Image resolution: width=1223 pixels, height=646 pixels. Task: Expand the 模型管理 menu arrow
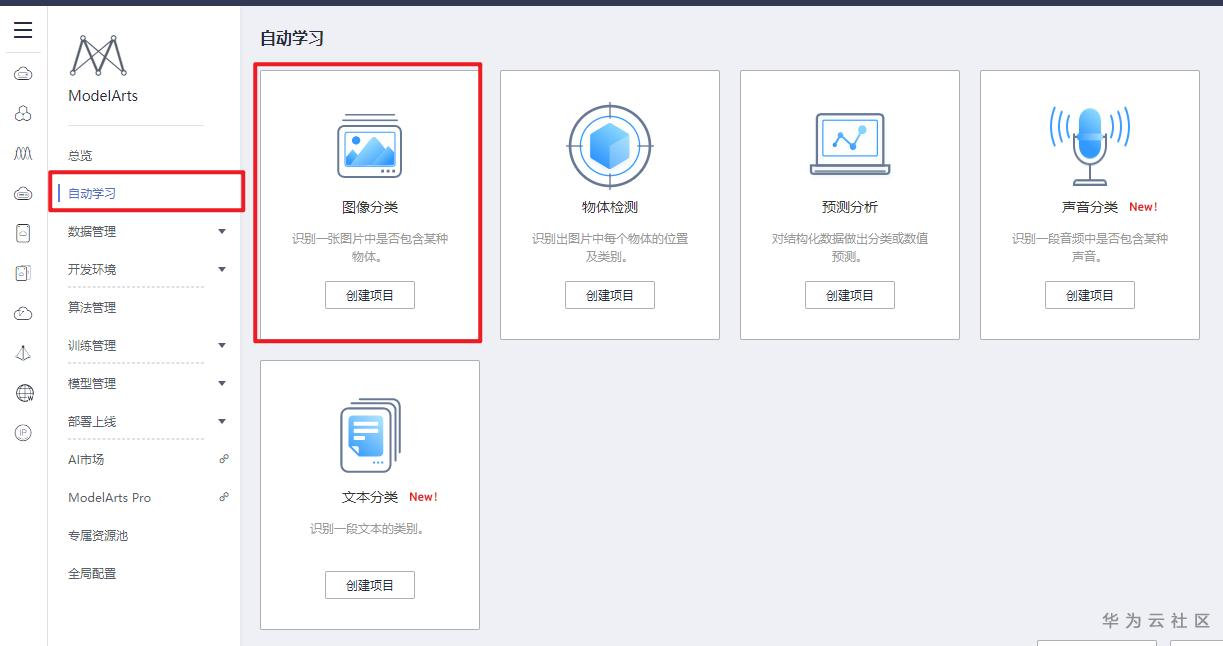(222, 383)
